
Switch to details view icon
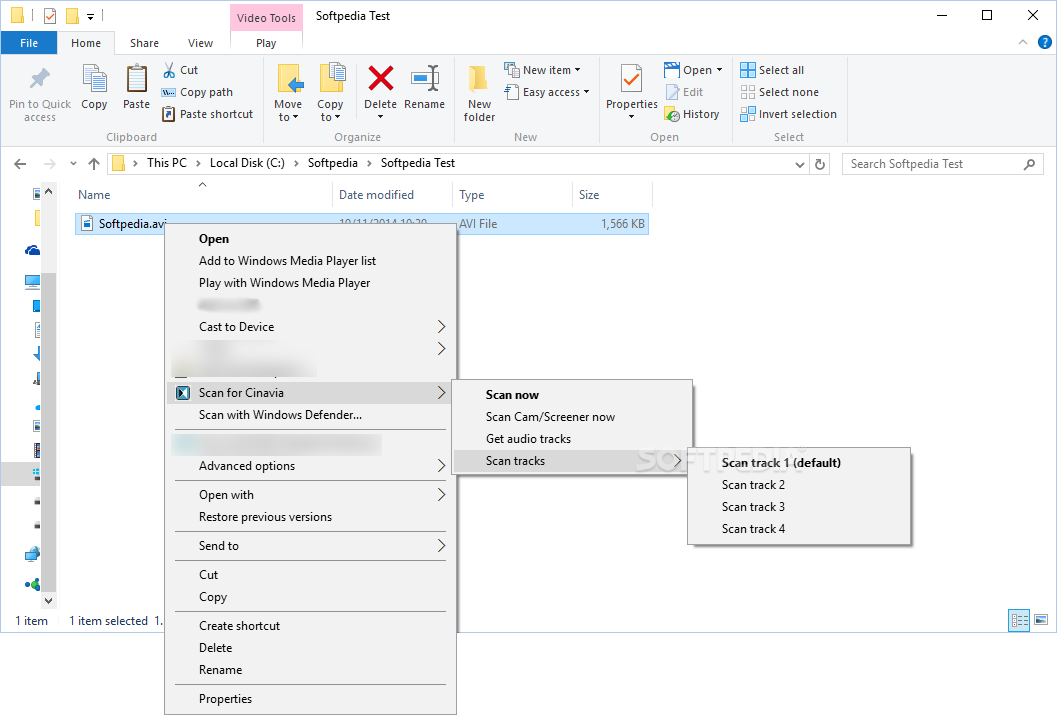click(1019, 620)
